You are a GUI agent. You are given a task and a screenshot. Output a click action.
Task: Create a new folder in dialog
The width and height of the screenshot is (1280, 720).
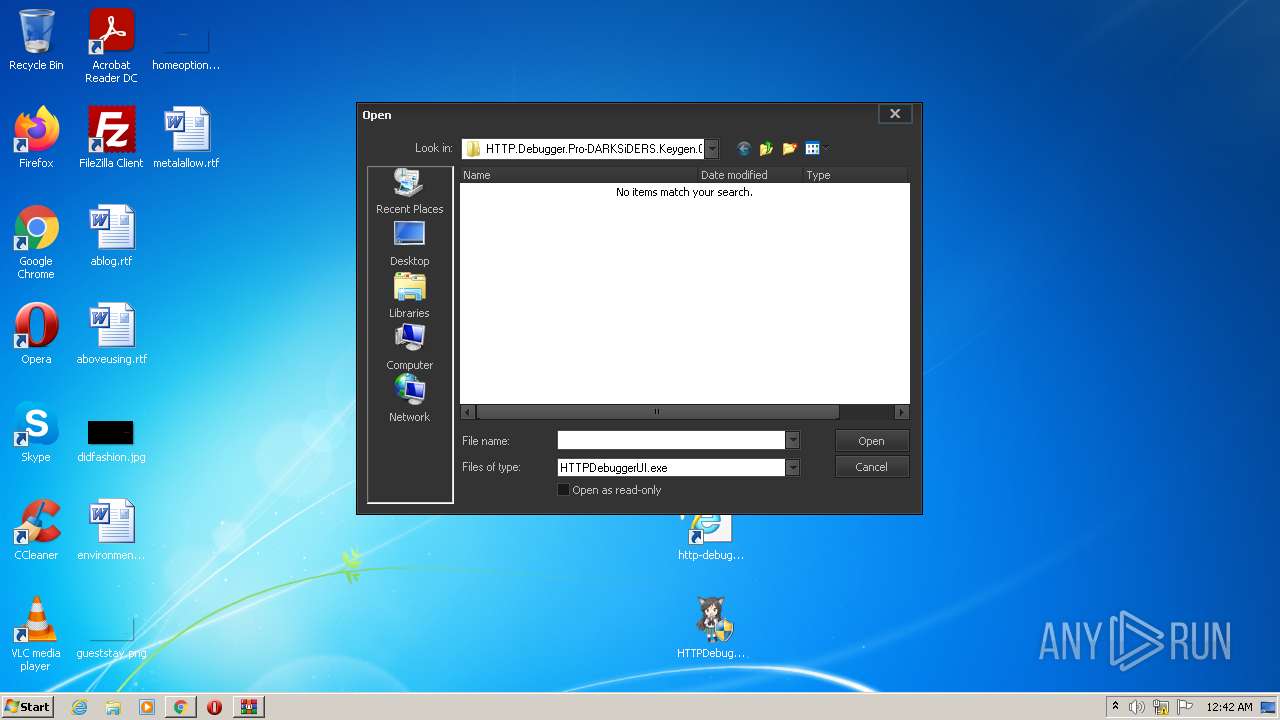click(790, 149)
